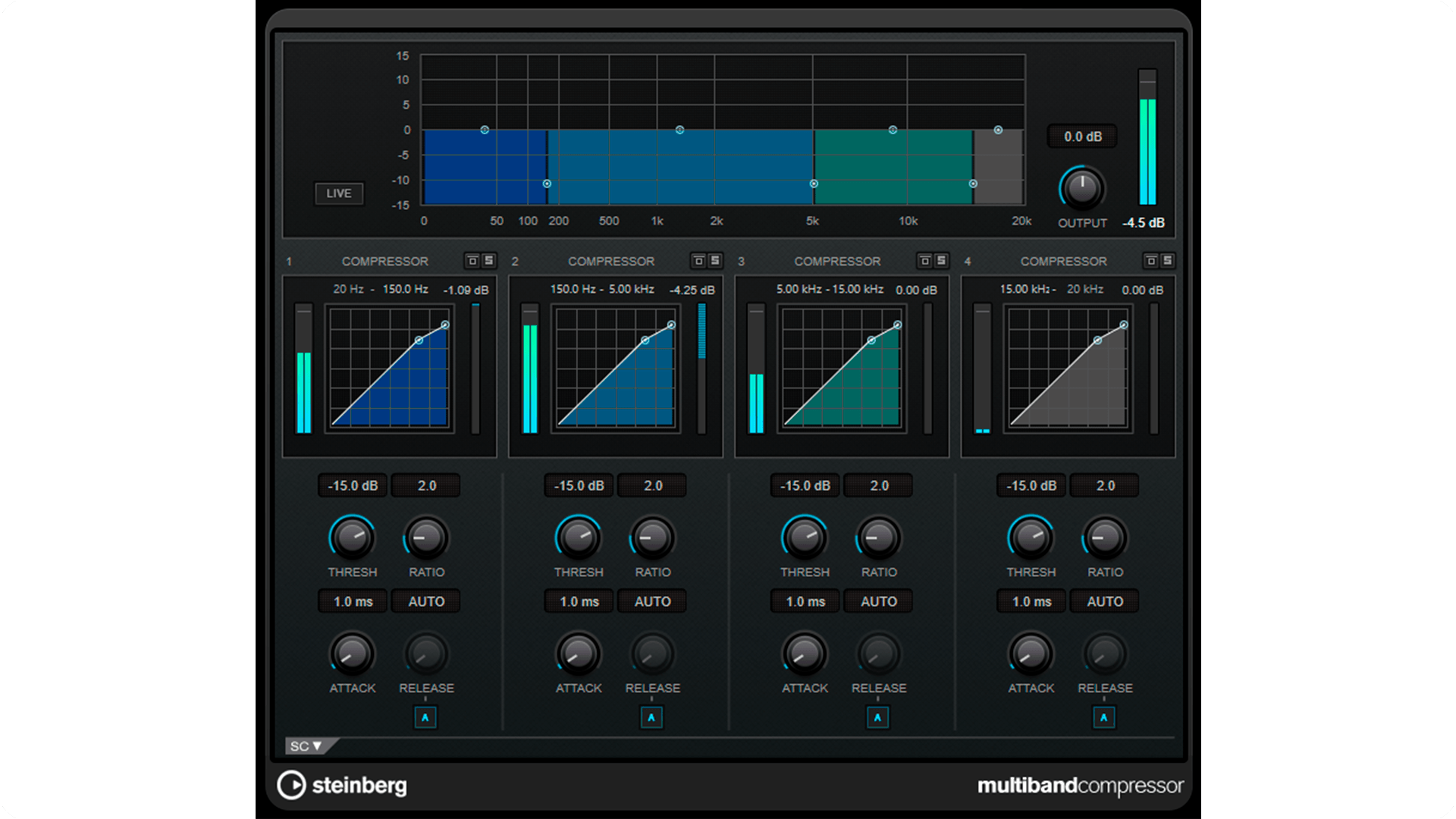The width and height of the screenshot is (1456, 819).
Task: Click band 2 THRESH knob
Action: point(579,538)
